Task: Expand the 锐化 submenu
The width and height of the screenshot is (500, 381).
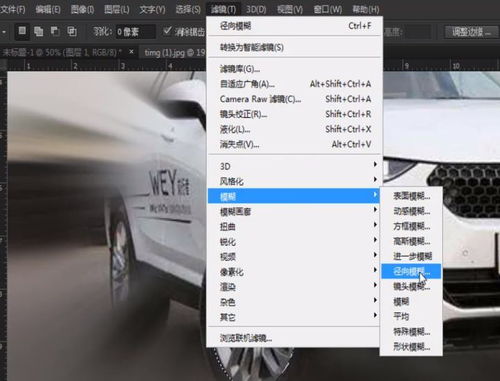Action: [x=294, y=241]
